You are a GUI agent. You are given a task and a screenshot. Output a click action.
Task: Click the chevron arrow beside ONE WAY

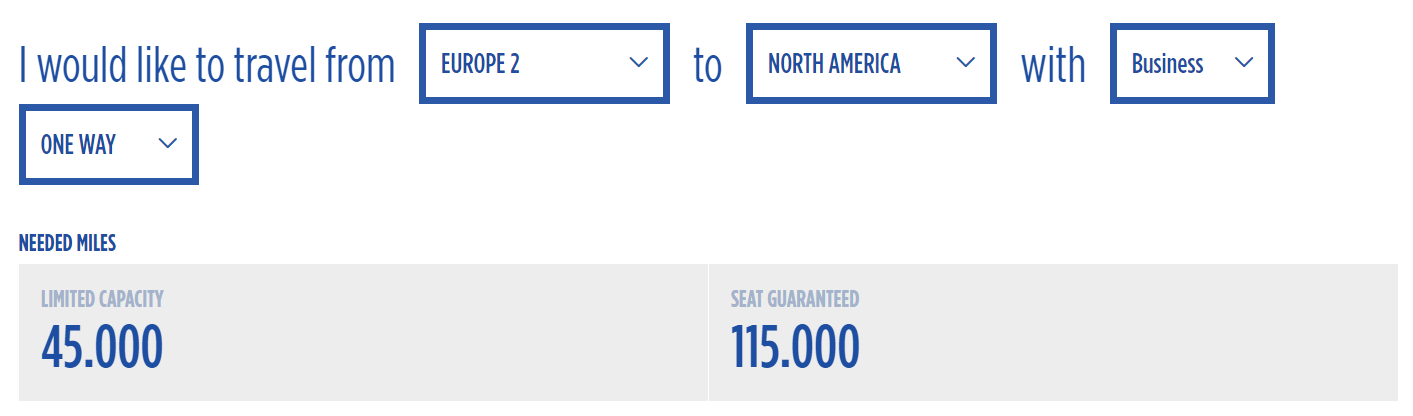point(168,143)
